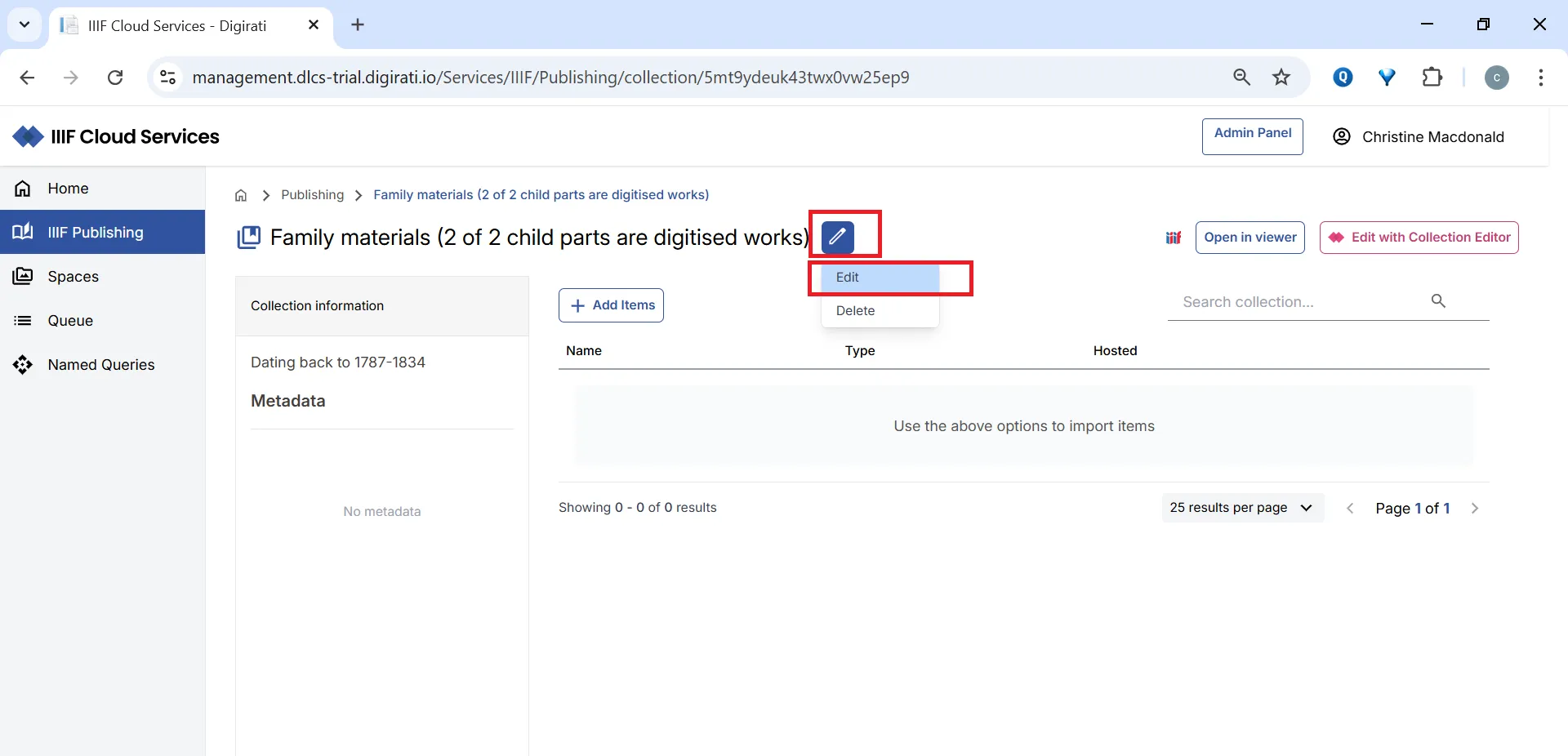This screenshot has width=1568, height=756.
Task: Click the Home icon at the start of the breadcrumb
Action: 239,195
